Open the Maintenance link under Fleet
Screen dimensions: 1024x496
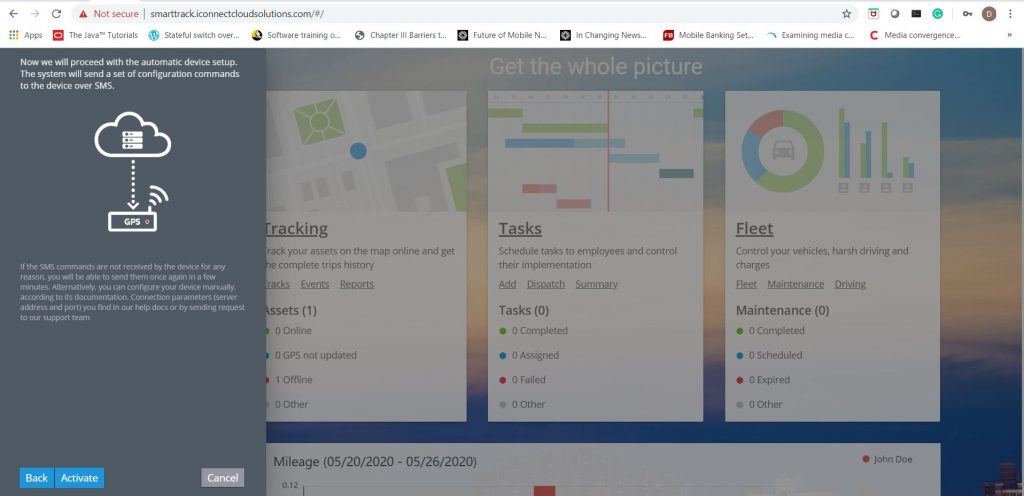pos(795,284)
